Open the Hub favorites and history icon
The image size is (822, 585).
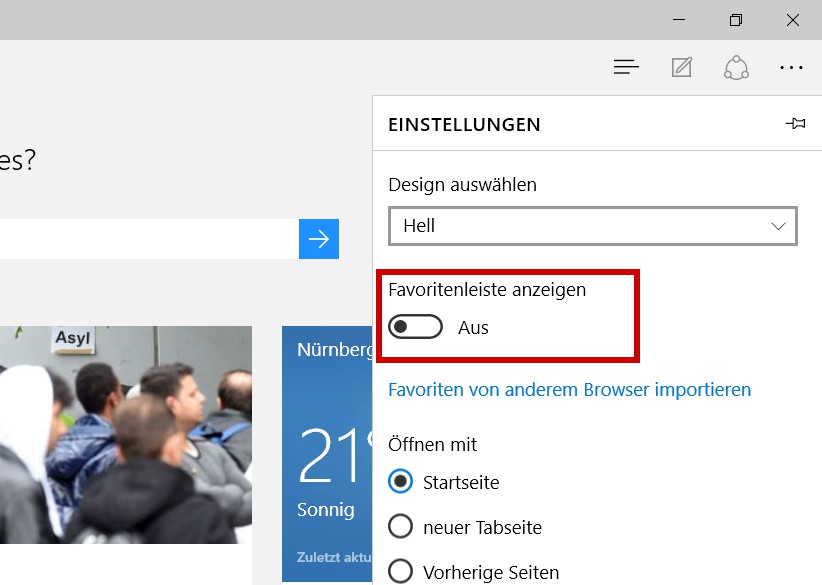coord(626,68)
